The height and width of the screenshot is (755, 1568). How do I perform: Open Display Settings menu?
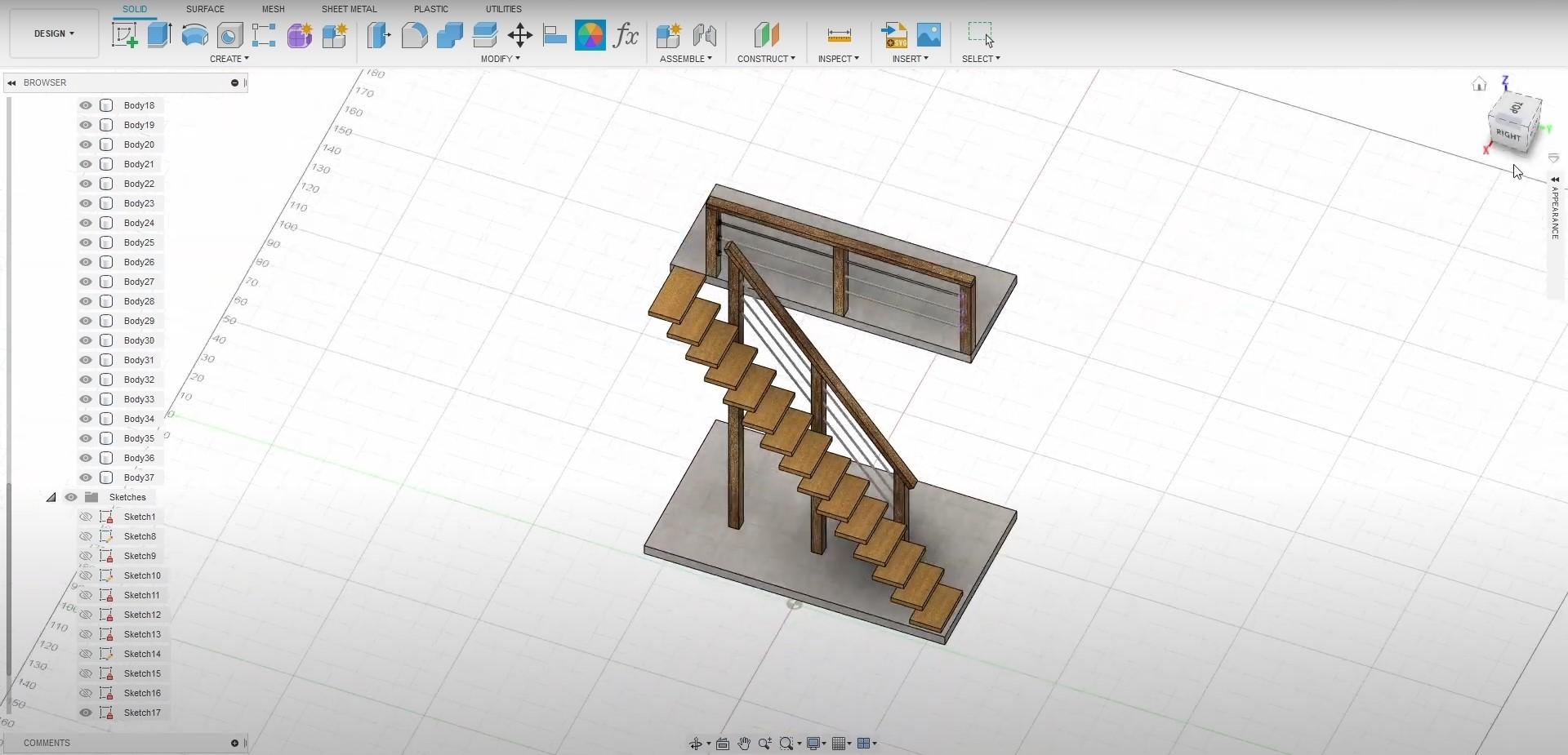[x=815, y=744]
